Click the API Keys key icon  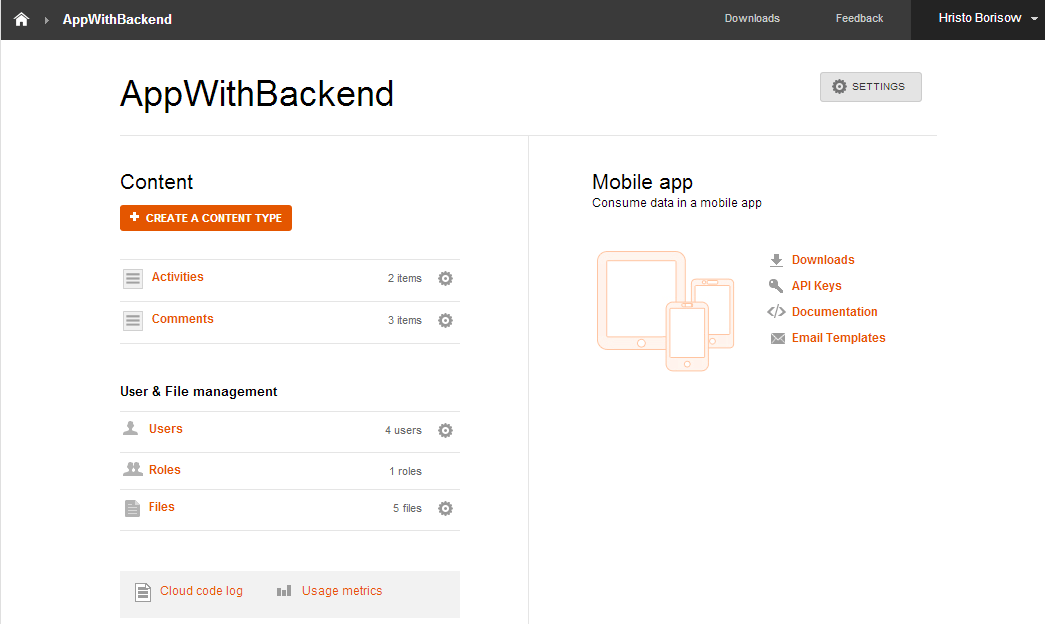[x=776, y=286]
